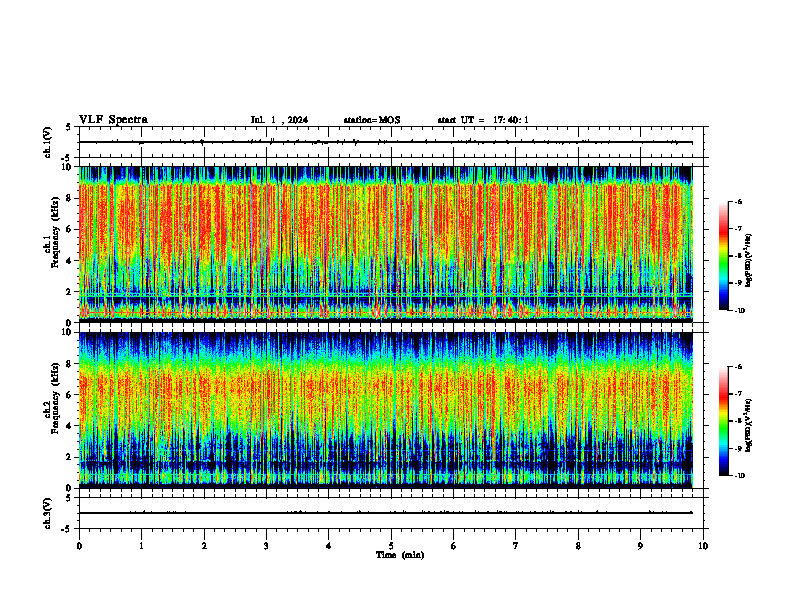
Task: Click time-axis tick label "0"
Action: [79, 546]
